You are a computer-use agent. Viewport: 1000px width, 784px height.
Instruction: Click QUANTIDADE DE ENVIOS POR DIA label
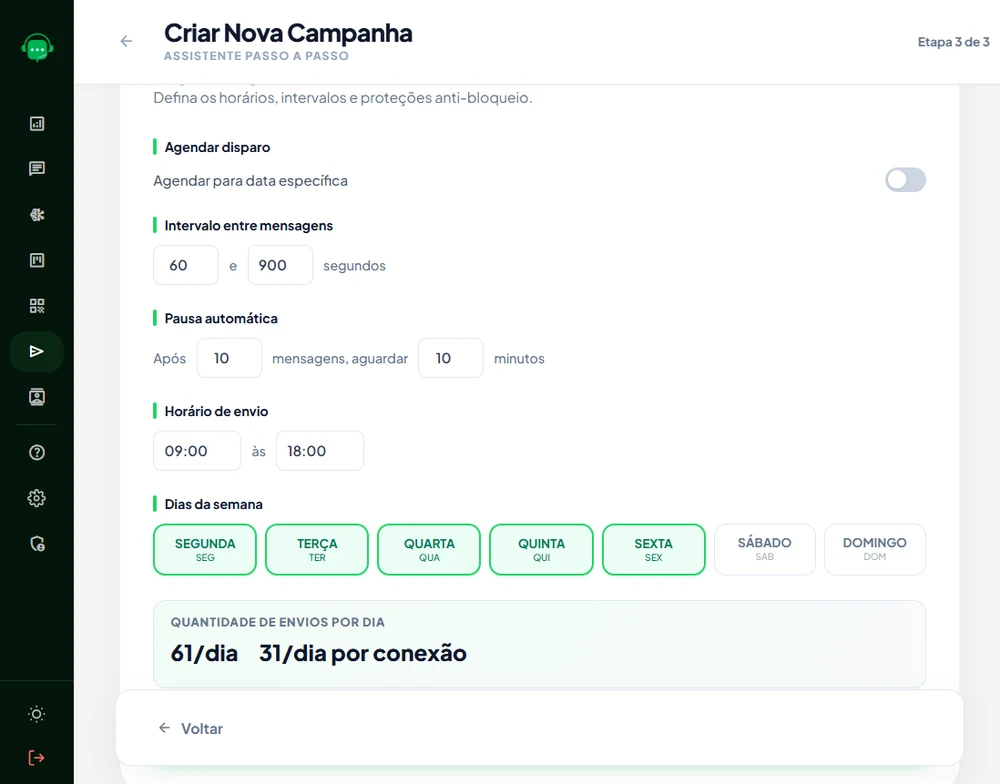point(277,622)
